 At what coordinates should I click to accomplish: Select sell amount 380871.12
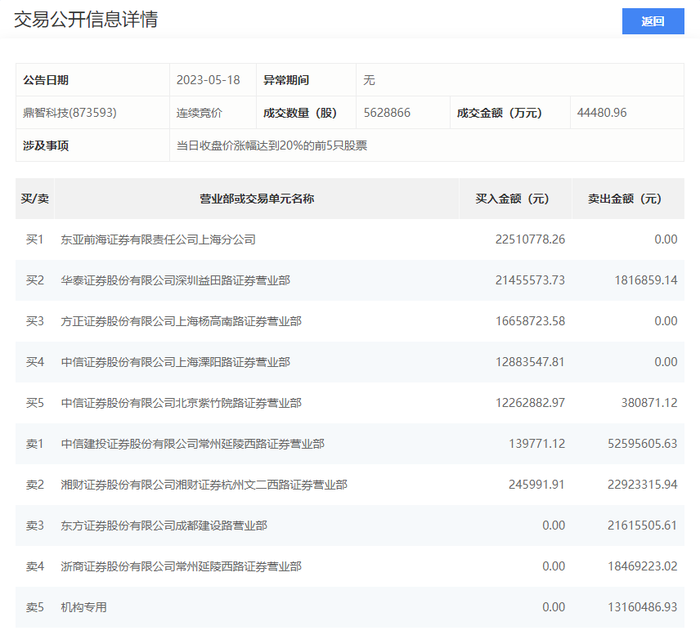(x=649, y=403)
